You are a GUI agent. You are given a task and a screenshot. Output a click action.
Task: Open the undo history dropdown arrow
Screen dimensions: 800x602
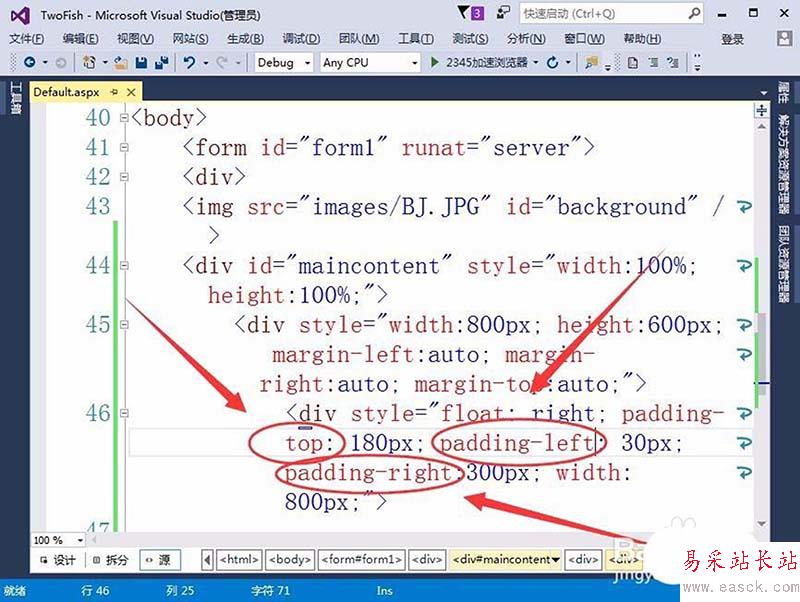(x=206, y=63)
